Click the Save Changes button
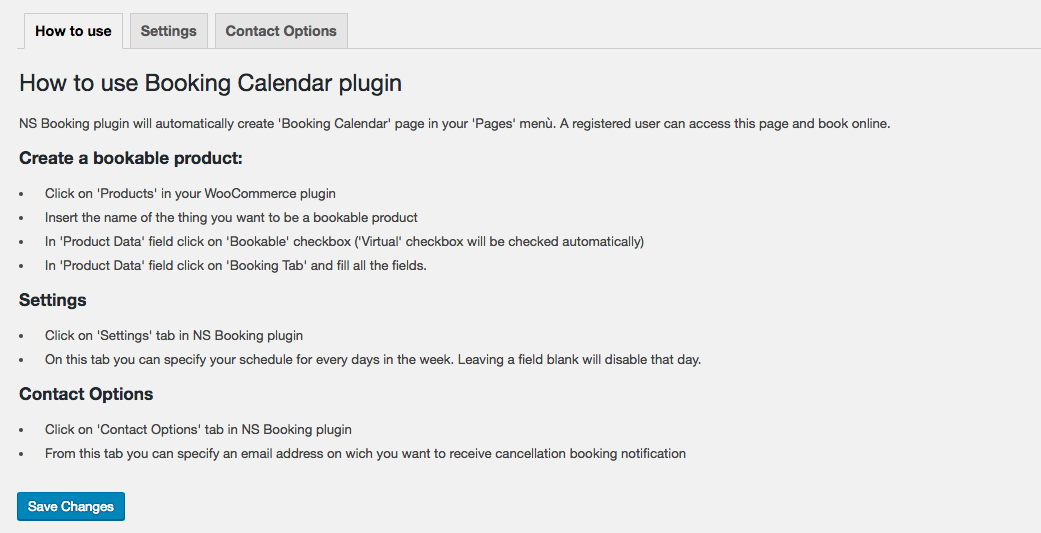Viewport: 1041px width, 533px height. click(71, 506)
